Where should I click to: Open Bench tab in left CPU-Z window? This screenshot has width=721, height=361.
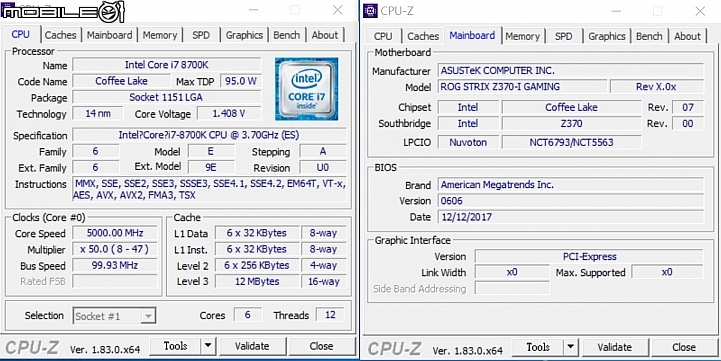286,35
